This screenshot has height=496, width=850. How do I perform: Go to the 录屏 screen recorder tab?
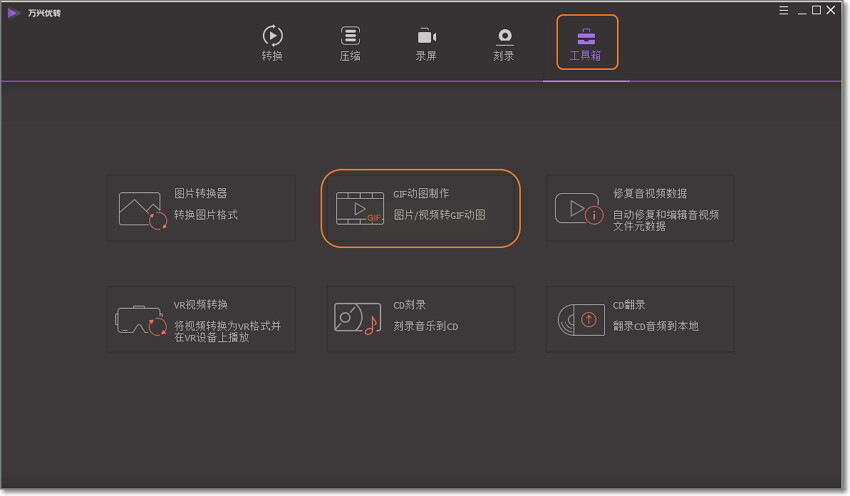pos(426,43)
